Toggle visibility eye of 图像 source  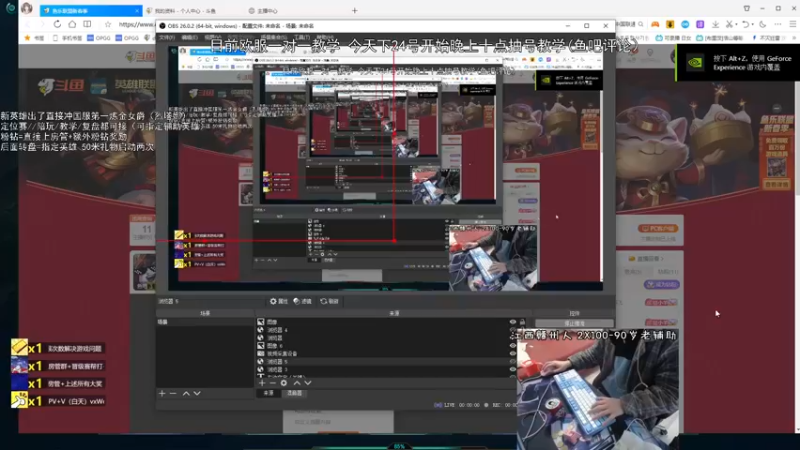[513, 322]
